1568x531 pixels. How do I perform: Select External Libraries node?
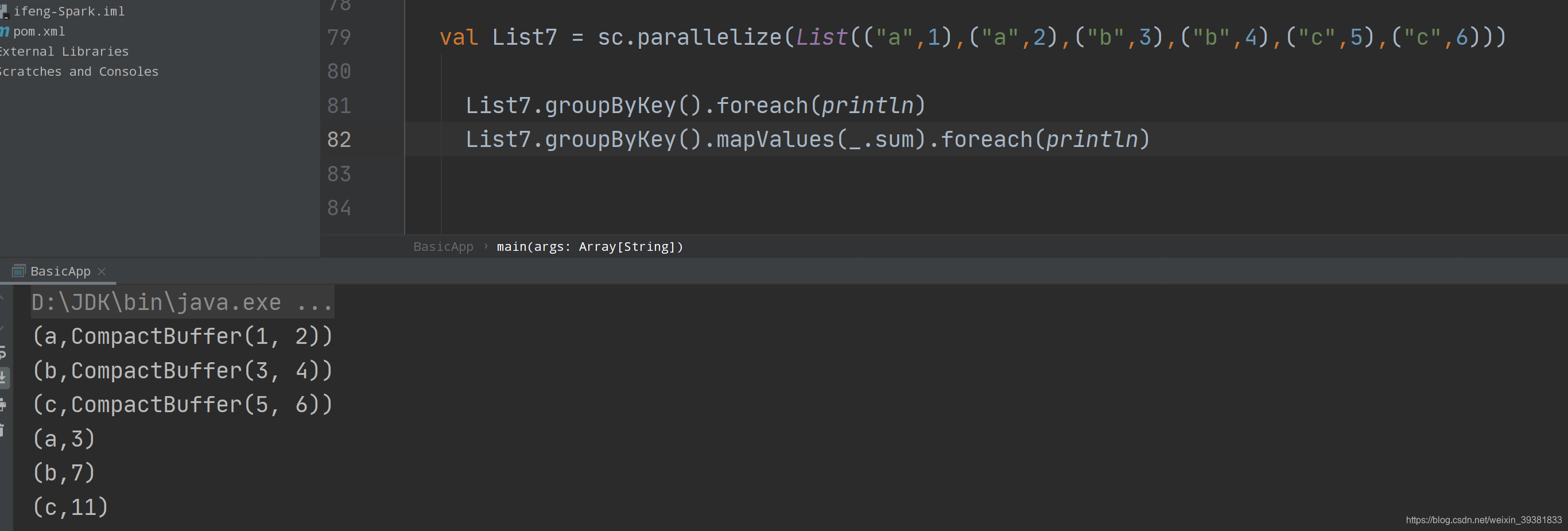click(64, 51)
